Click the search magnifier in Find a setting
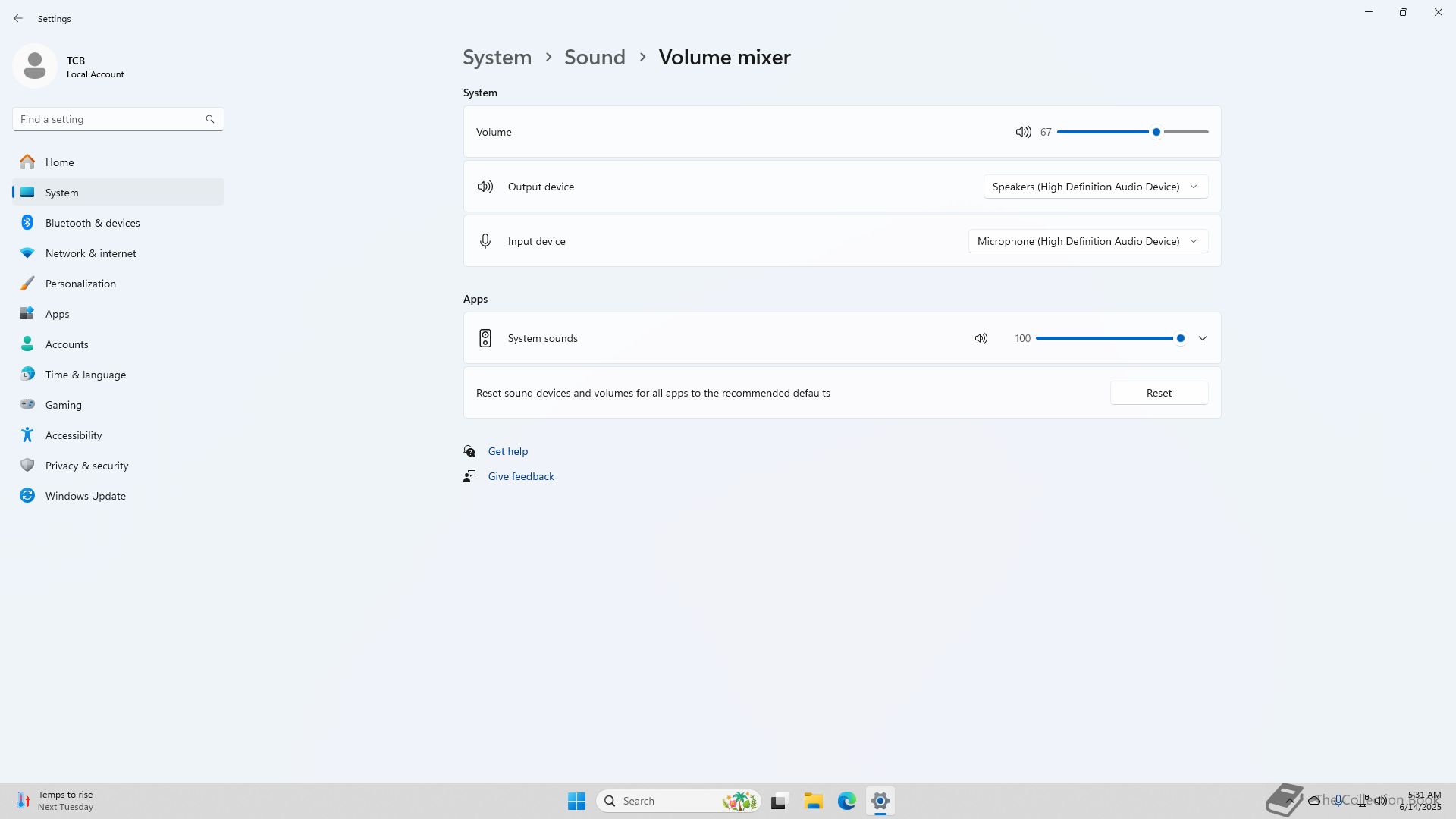Image resolution: width=1456 pixels, height=819 pixels. (x=210, y=119)
